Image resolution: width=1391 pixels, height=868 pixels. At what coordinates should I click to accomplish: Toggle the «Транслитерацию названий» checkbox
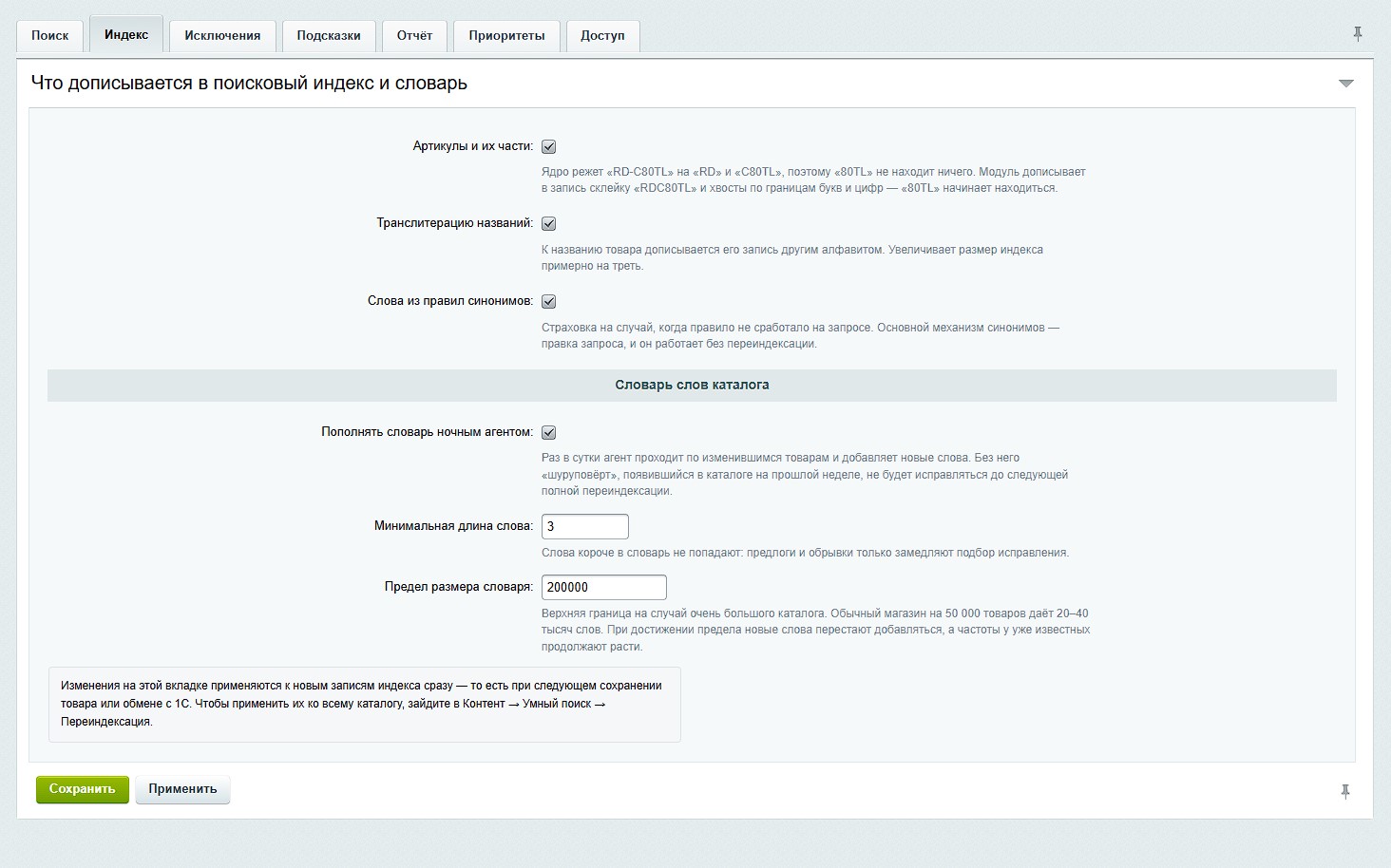pyautogui.click(x=548, y=224)
